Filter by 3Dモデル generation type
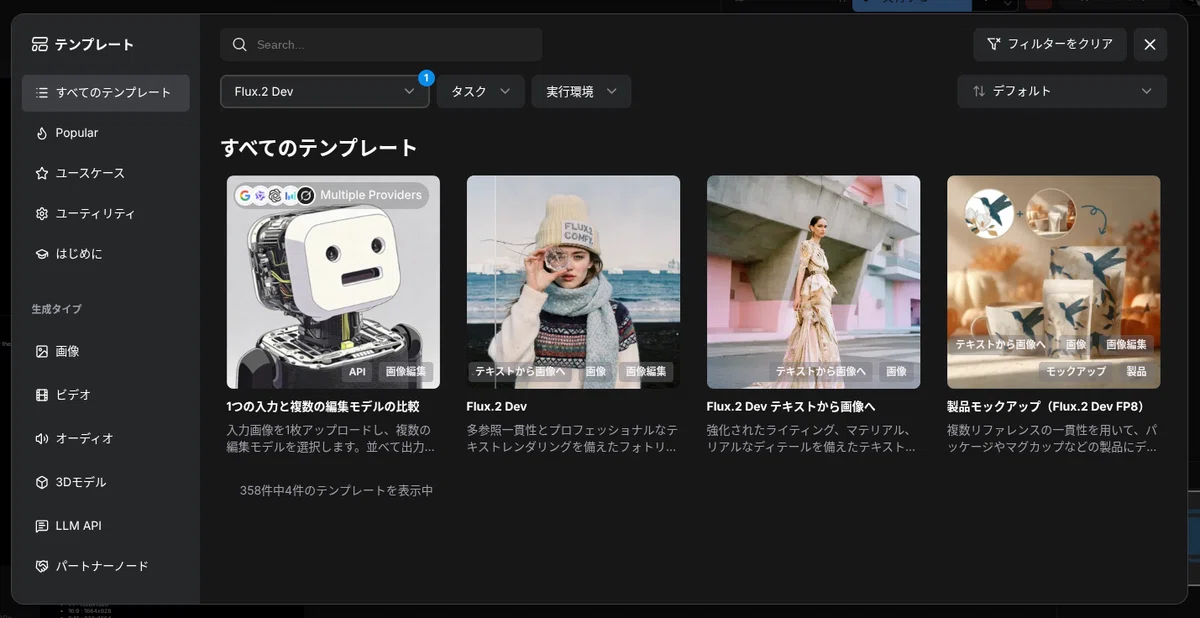This screenshot has height=618, width=1200. click(106, 482)
